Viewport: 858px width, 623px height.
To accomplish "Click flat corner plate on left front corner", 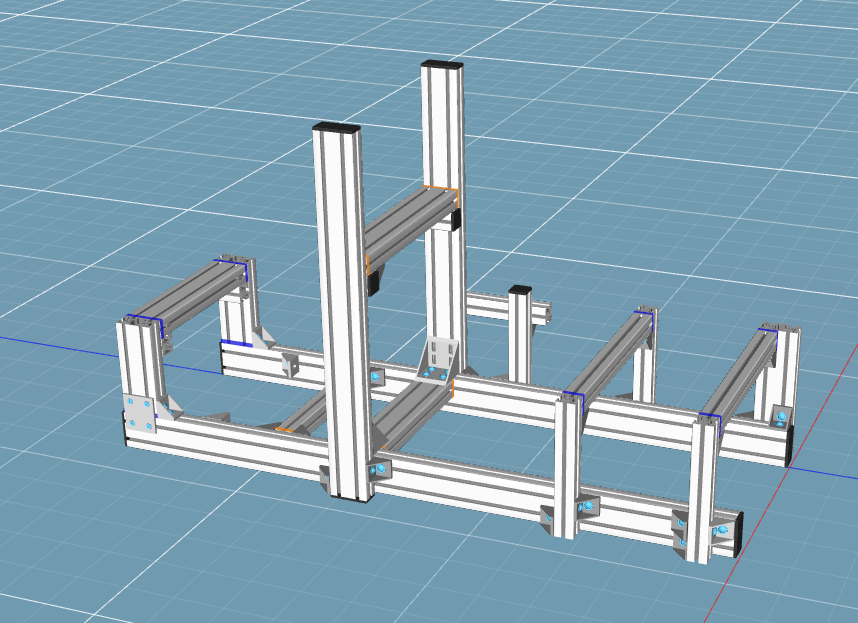I will (x=139, y=414).
